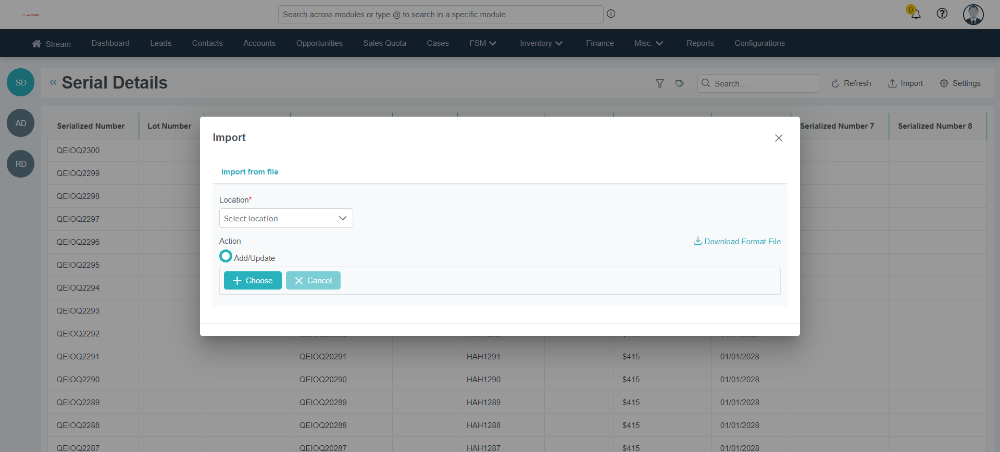Image resolution: width=1000 pixels, height=452 pixels.
Task: Click the info icon beside global search
Action: [611, 14]
